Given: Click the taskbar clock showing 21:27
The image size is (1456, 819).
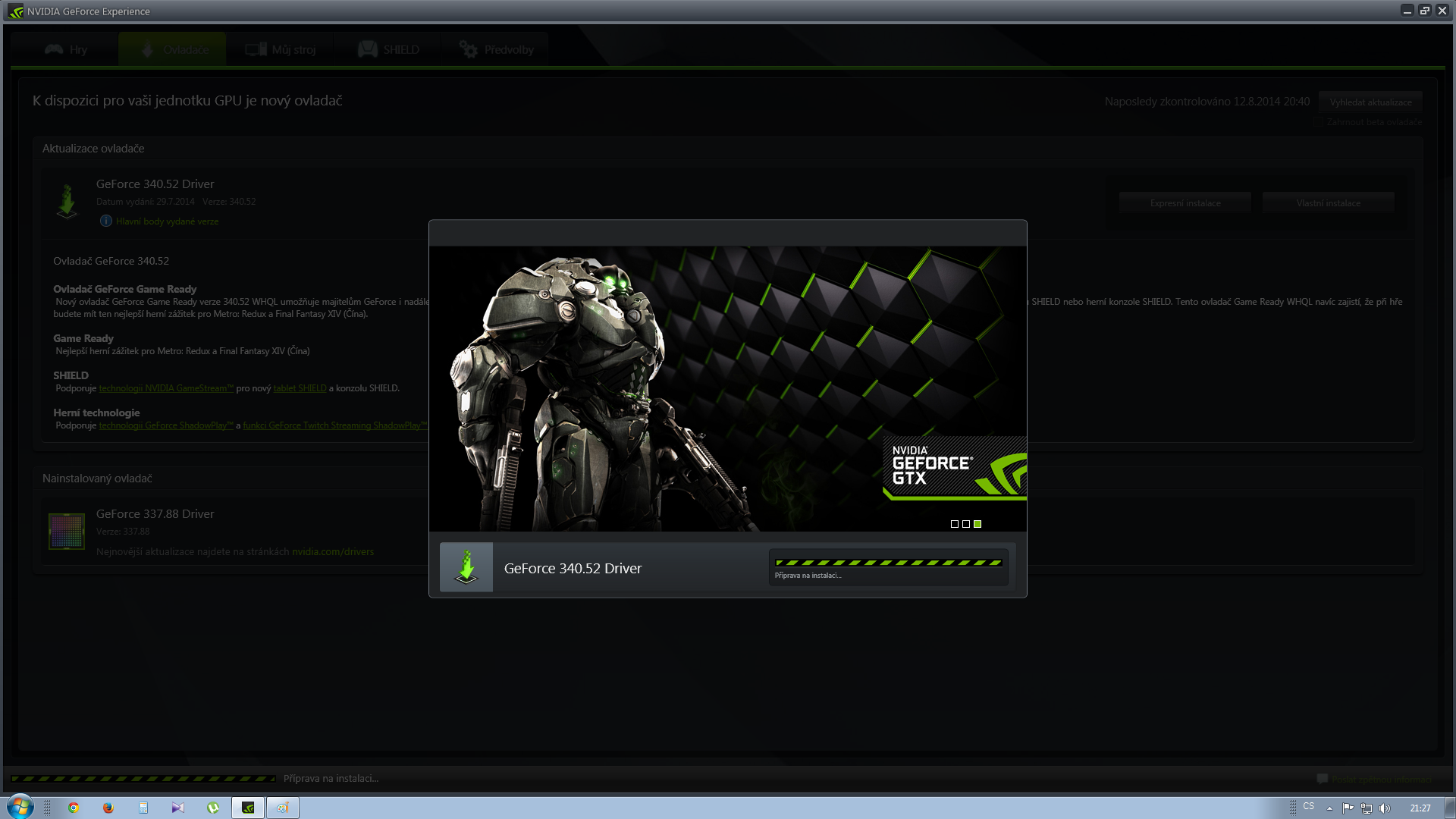Looking at the screenshot, I should click(x=1420, y=808).
